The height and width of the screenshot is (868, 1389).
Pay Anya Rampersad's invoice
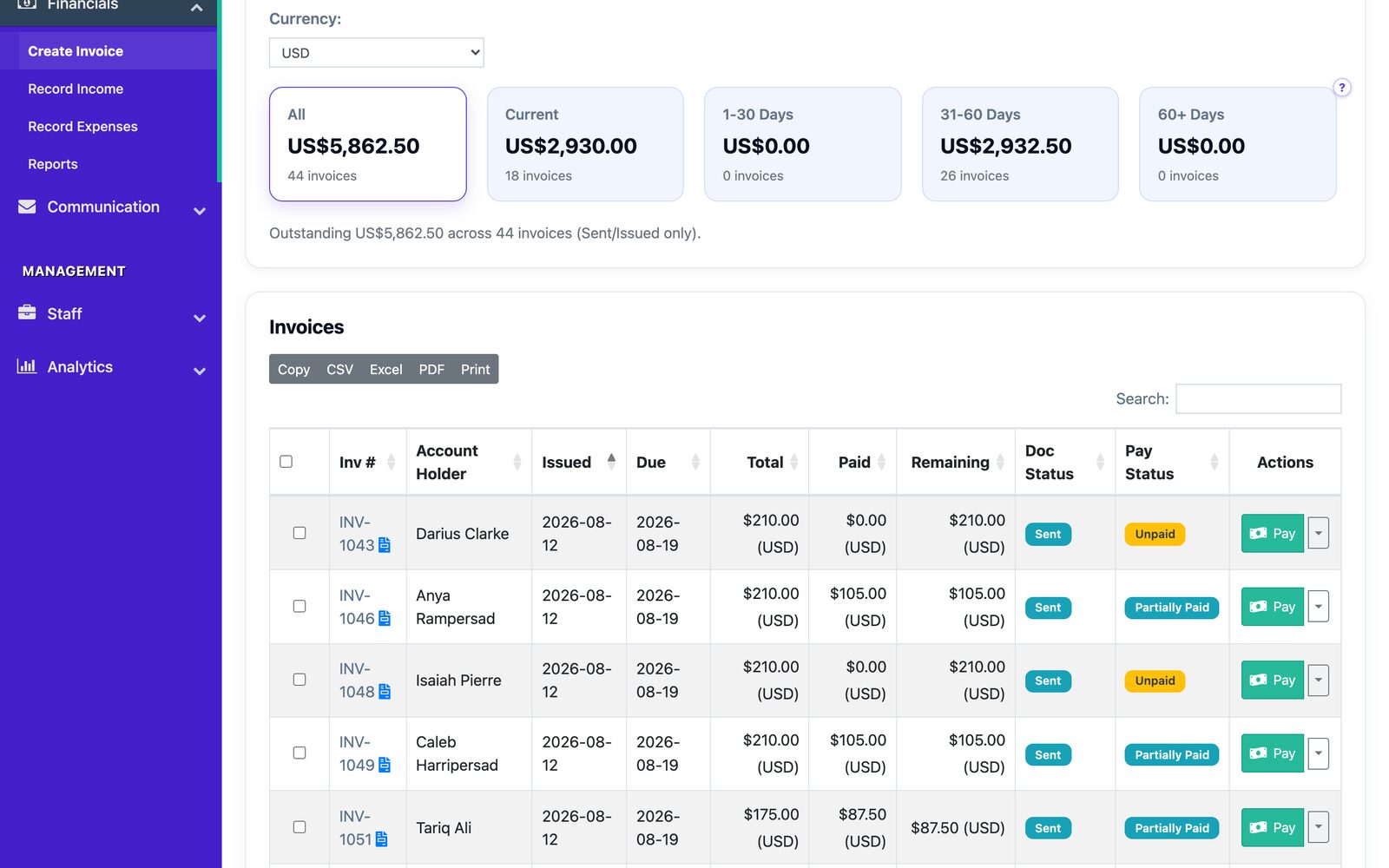coord(1272,607)
